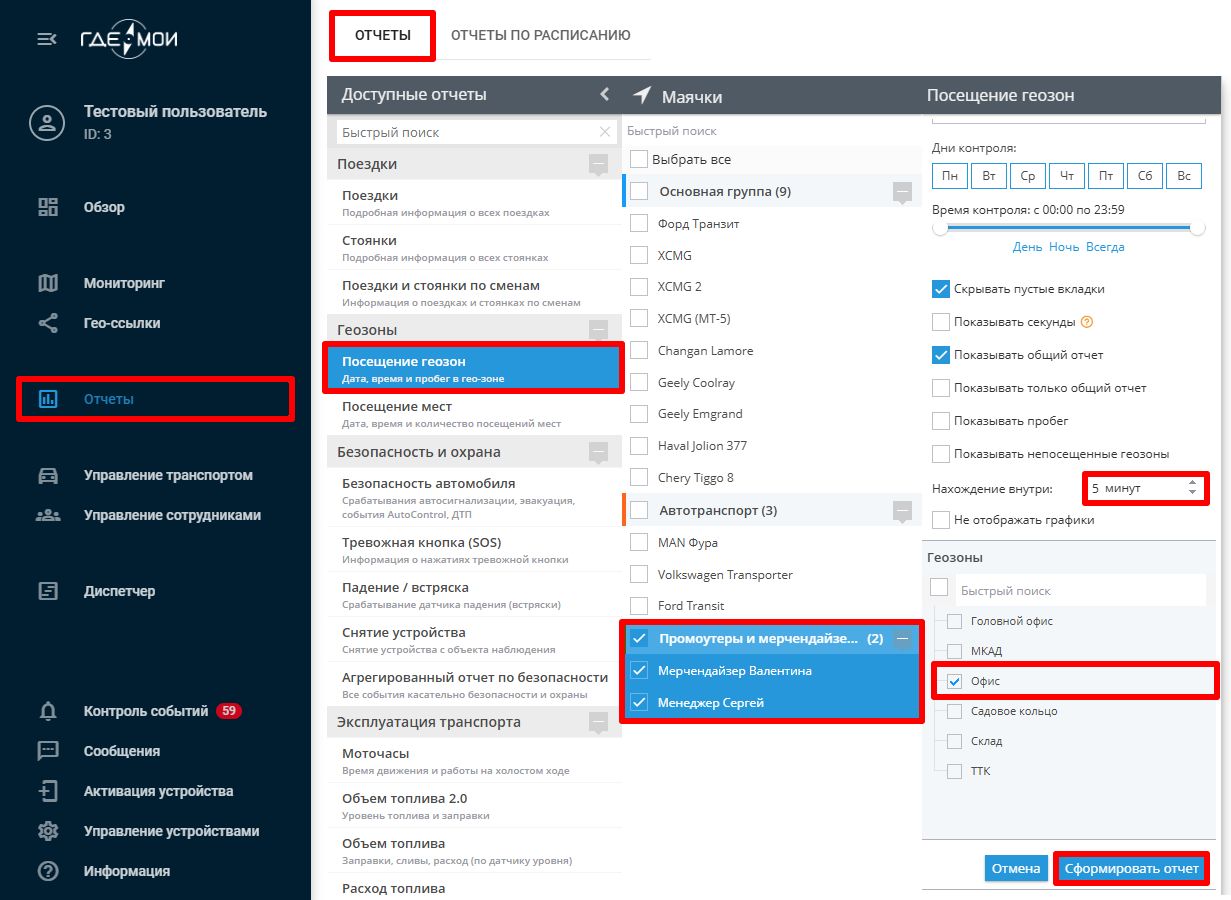Click the Ночь time preset link
Screen dimensions: 1231x900
coord(1063,246)
